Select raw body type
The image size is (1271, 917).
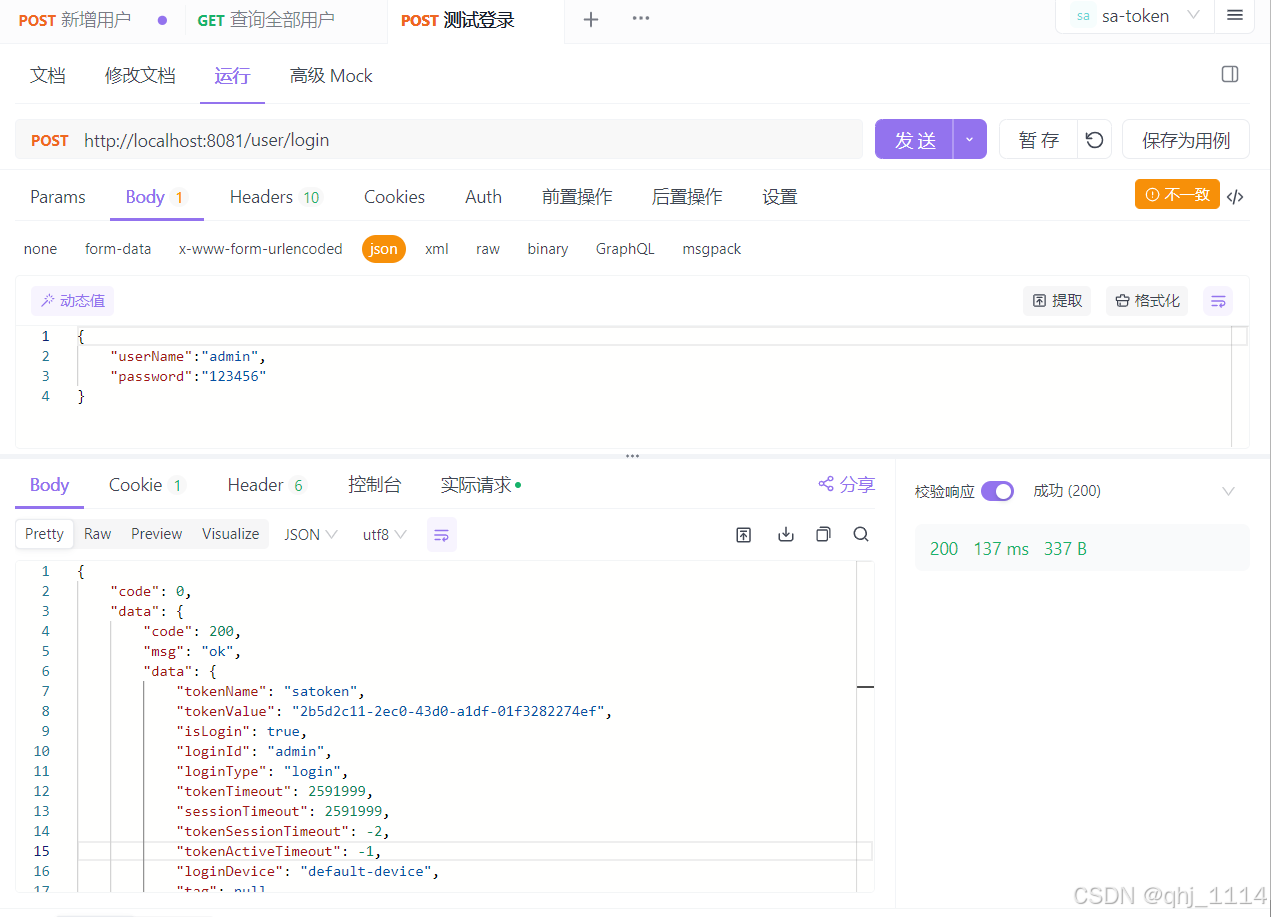pos(488,249)
